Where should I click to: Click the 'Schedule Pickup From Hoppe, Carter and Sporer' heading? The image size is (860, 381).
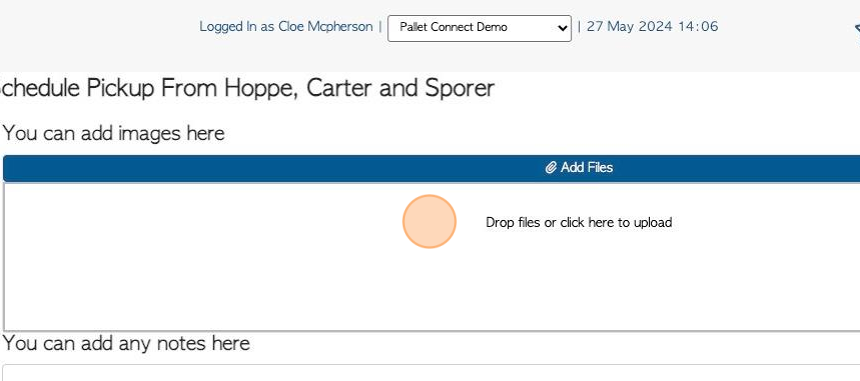pos(247,88)
